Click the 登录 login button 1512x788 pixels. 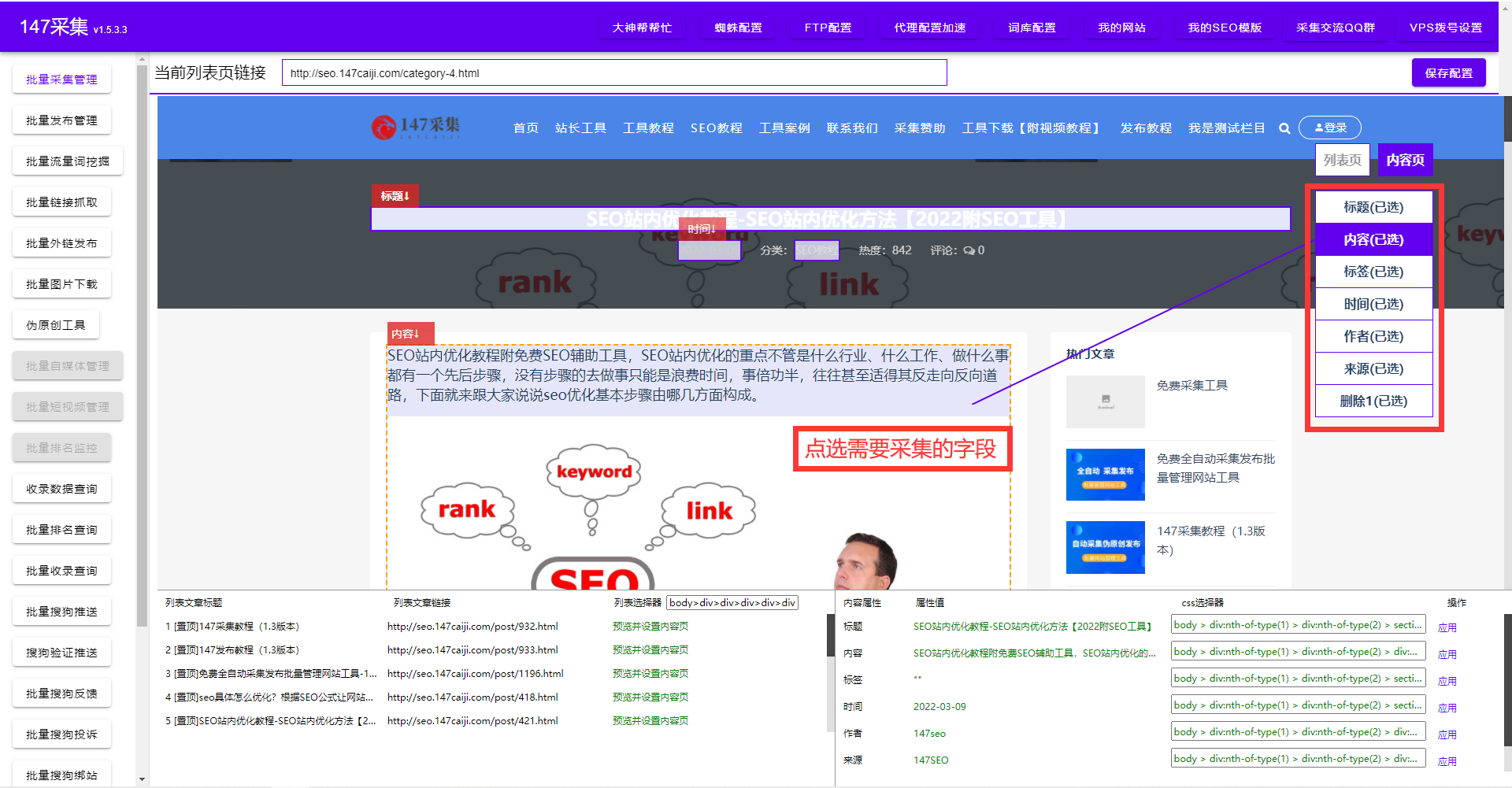click(1329, 128)
